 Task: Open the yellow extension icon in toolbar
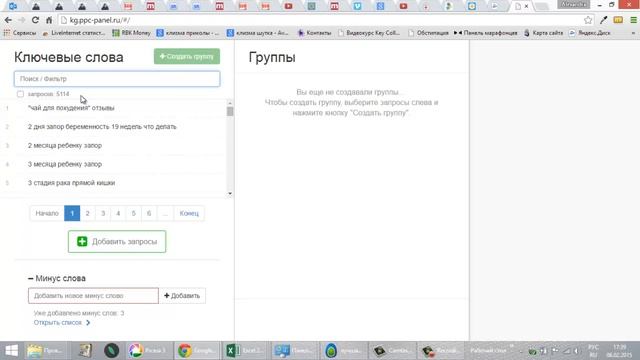[x=618, y=20]
